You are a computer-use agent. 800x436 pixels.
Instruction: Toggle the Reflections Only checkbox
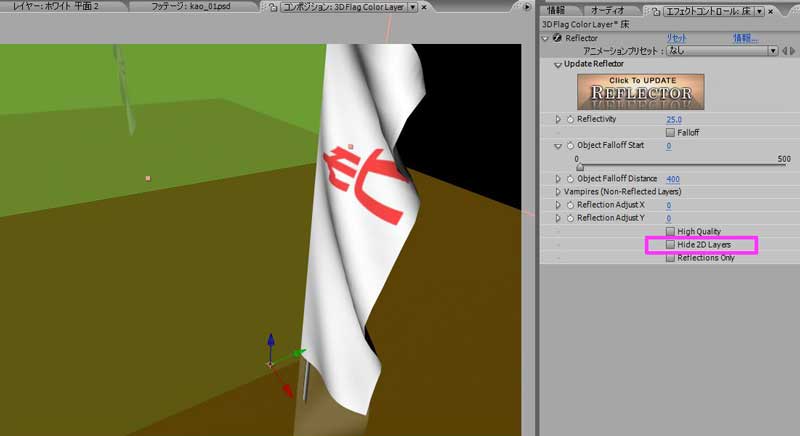click(670, 258)
